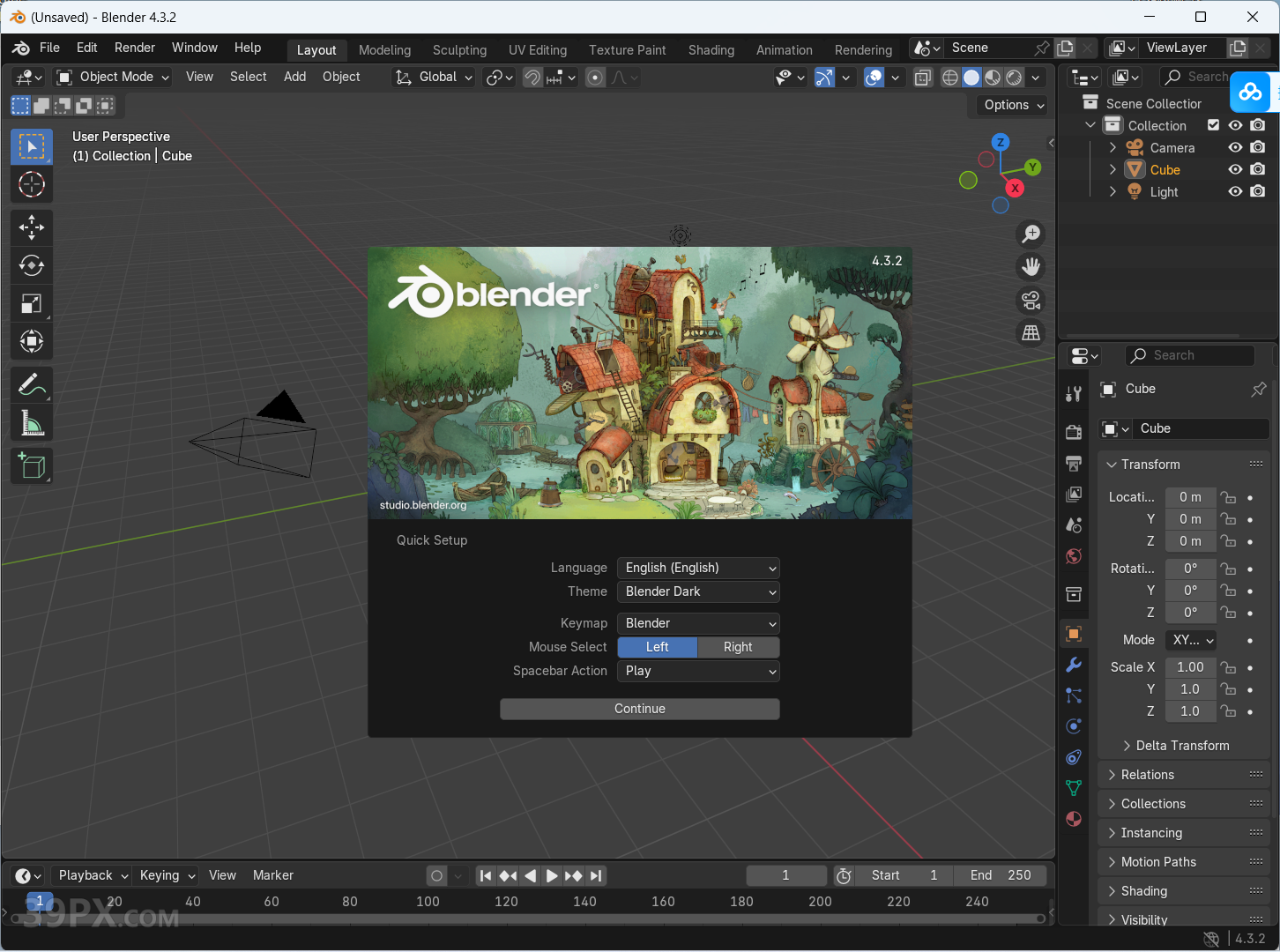Select the Move tool in the toolbar
Image resolution: width=1280 pixels, height=952 pixels.
(x=31, y=227)
